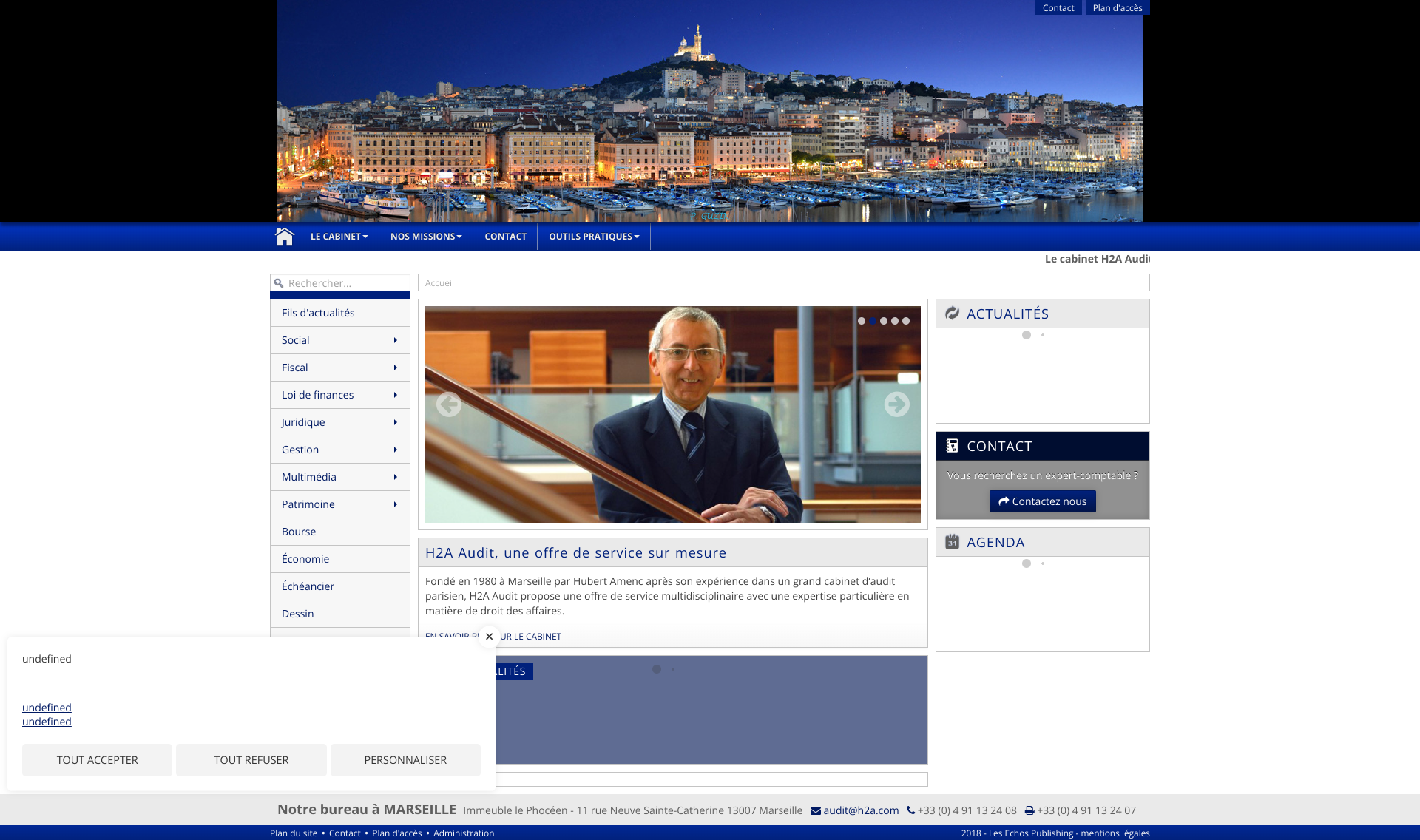
Task: Go to the home page icon
Action: point(285,237)
